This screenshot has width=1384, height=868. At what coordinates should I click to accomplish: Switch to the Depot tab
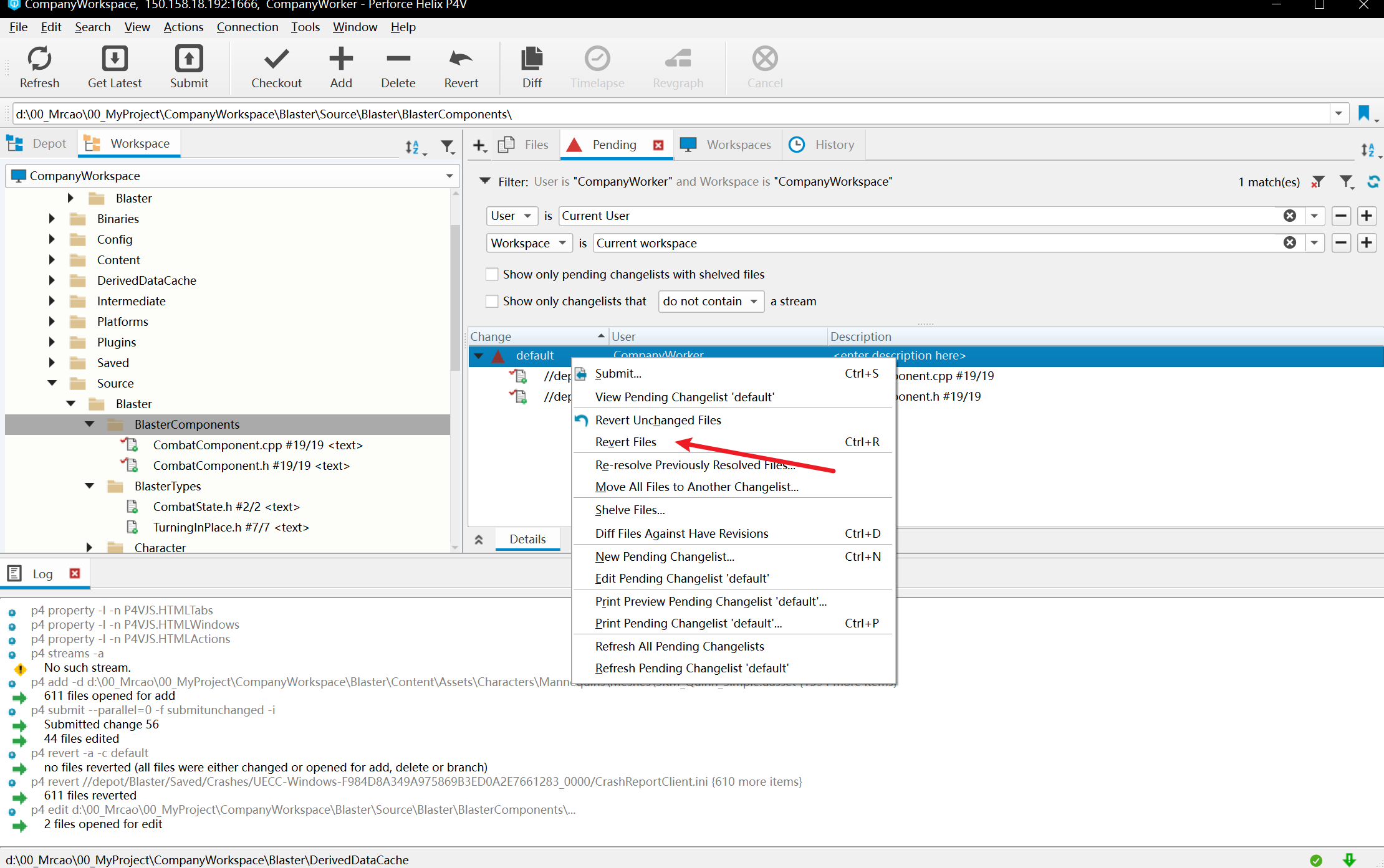37,144
